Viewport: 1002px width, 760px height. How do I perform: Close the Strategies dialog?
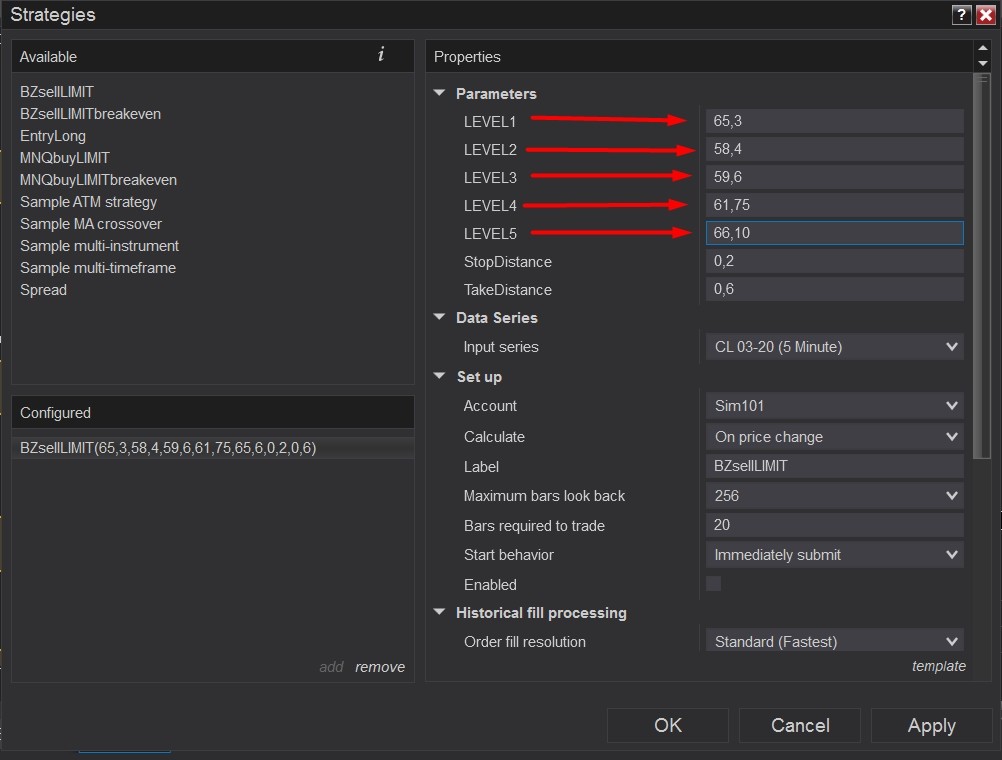point(986,15)
